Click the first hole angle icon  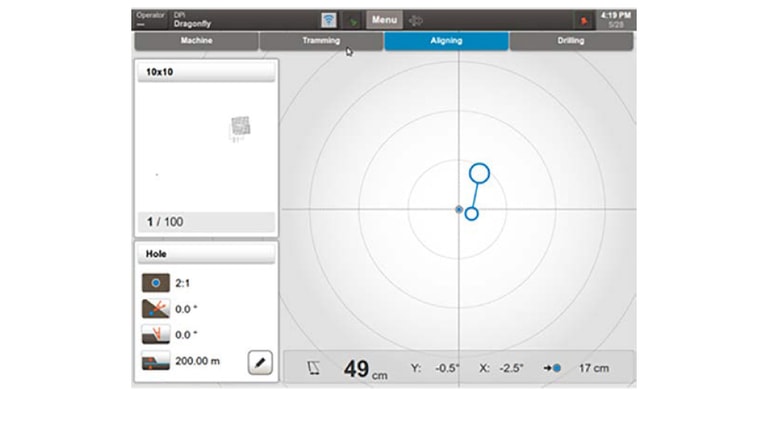point(155,309)
